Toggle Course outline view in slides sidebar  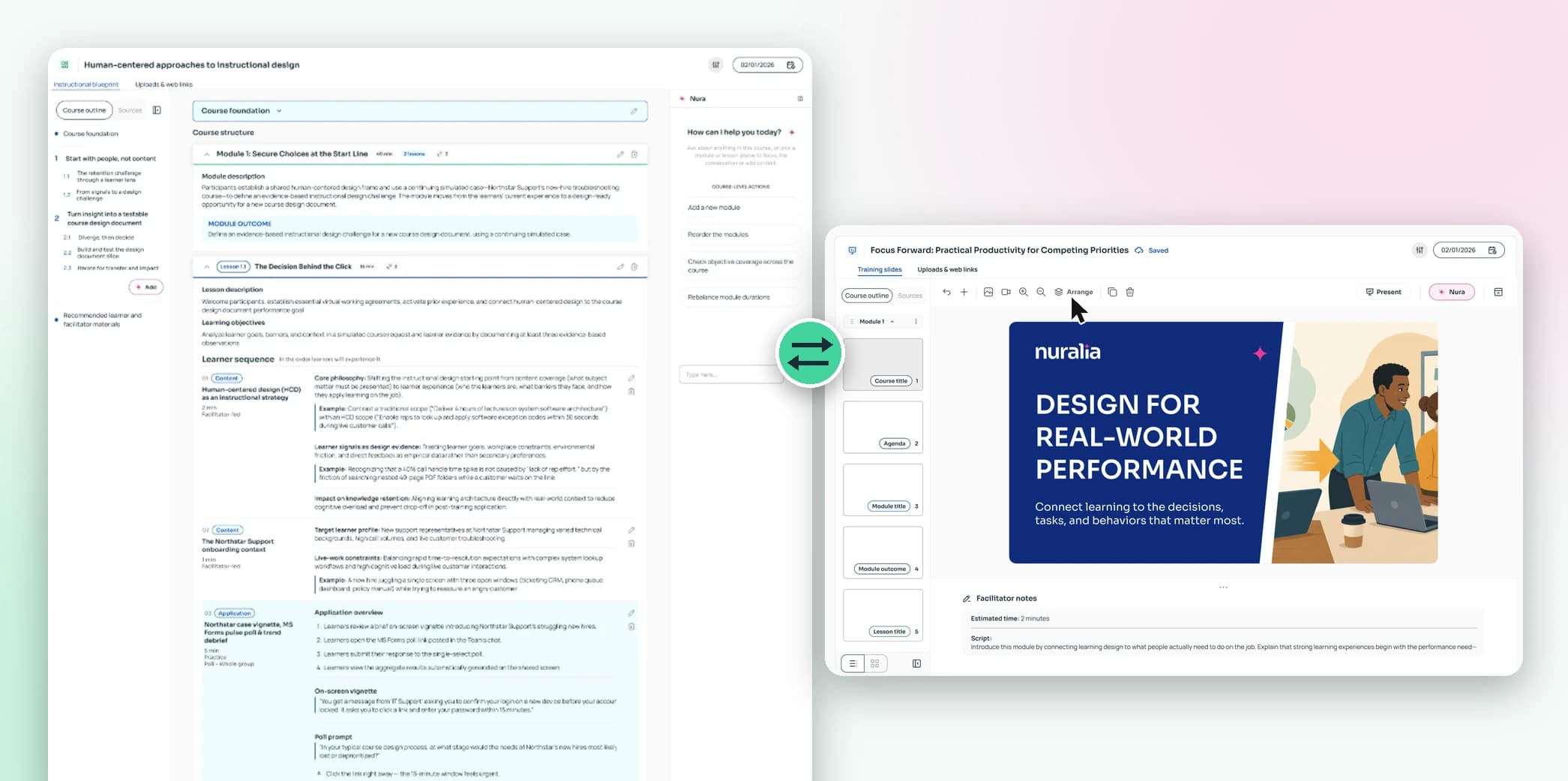(x=867, y=296)
